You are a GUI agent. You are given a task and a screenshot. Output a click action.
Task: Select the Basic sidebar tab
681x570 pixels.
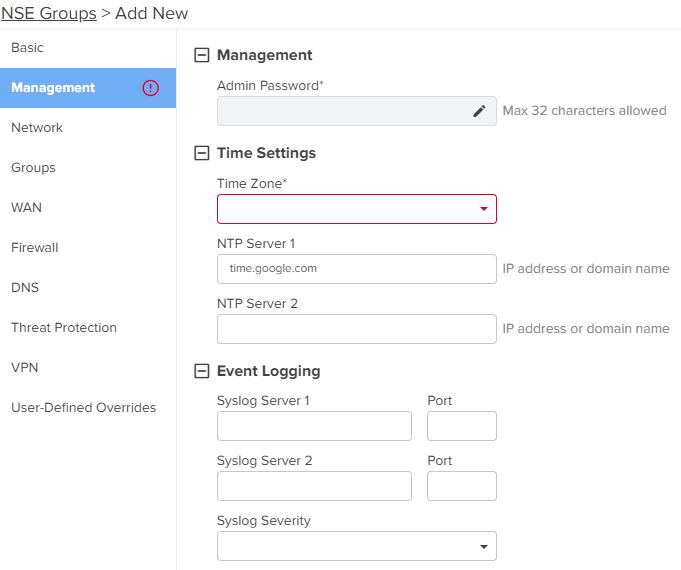88,48
